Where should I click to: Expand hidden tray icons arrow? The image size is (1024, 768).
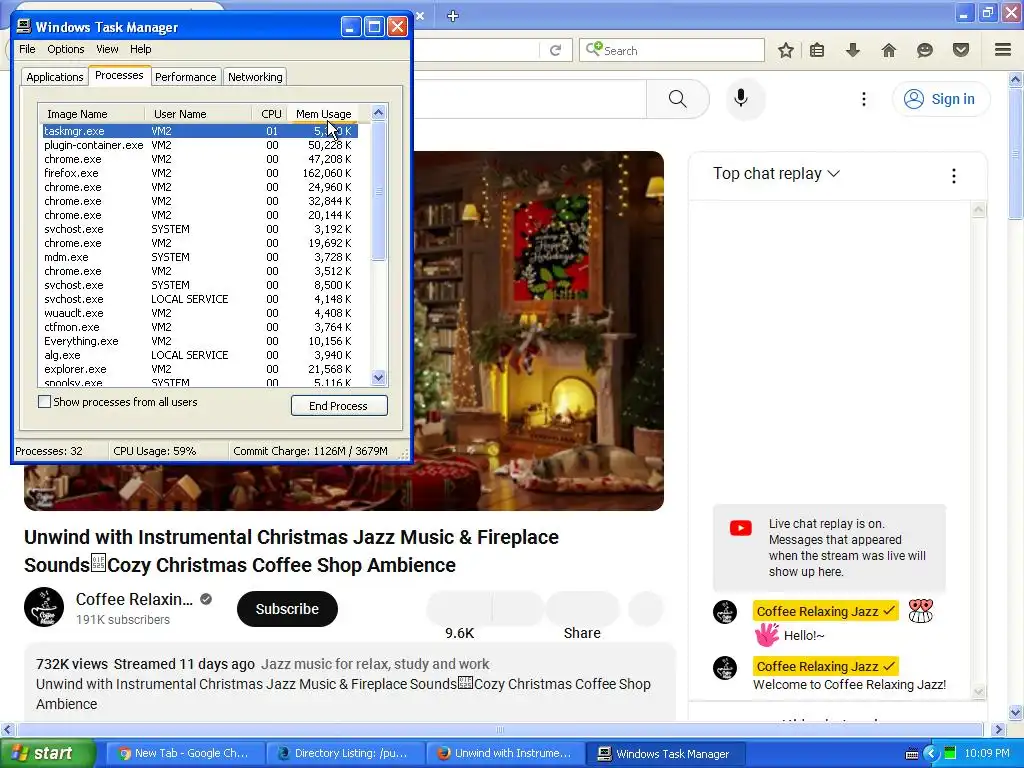[x=931, y=753]
